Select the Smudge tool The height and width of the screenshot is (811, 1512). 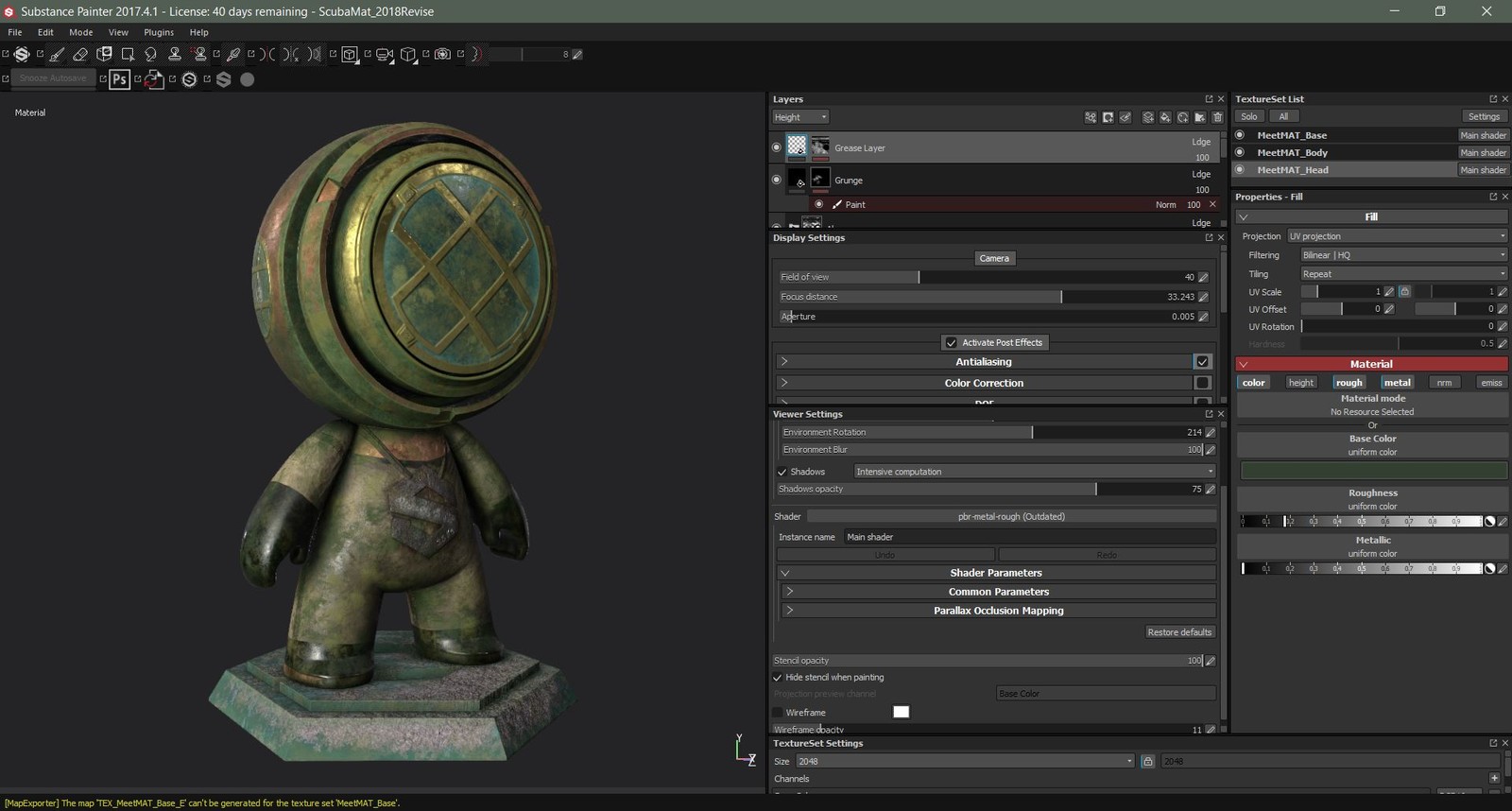pos(150,55)
